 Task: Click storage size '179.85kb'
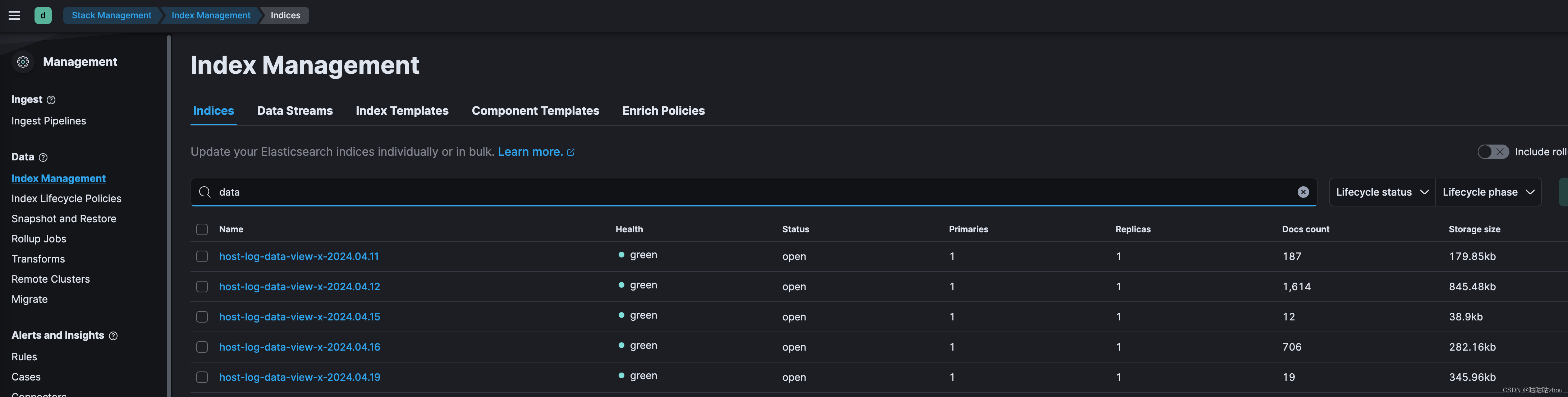coord(1472,256)
